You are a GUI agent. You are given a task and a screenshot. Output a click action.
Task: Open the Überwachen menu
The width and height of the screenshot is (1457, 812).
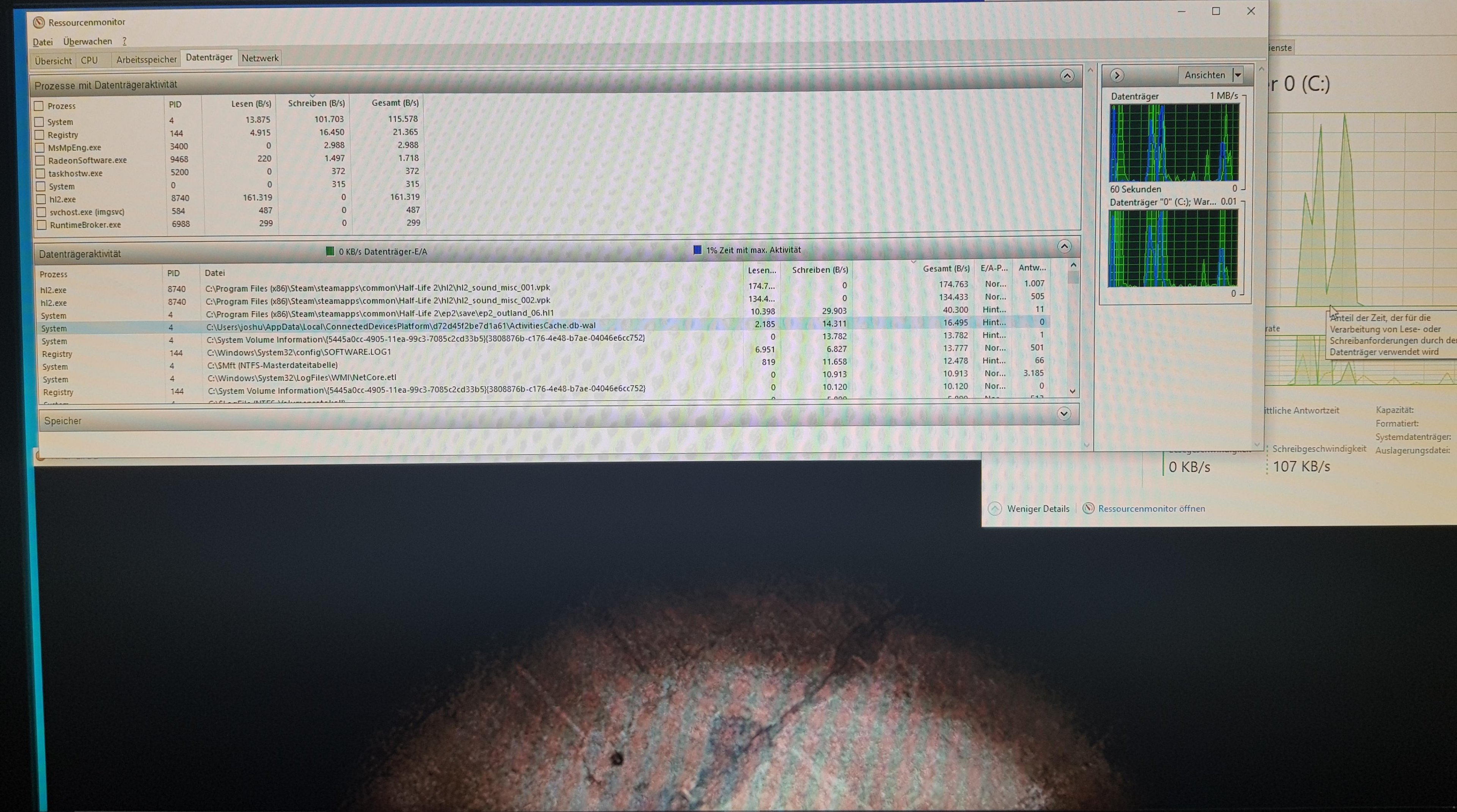87,41
